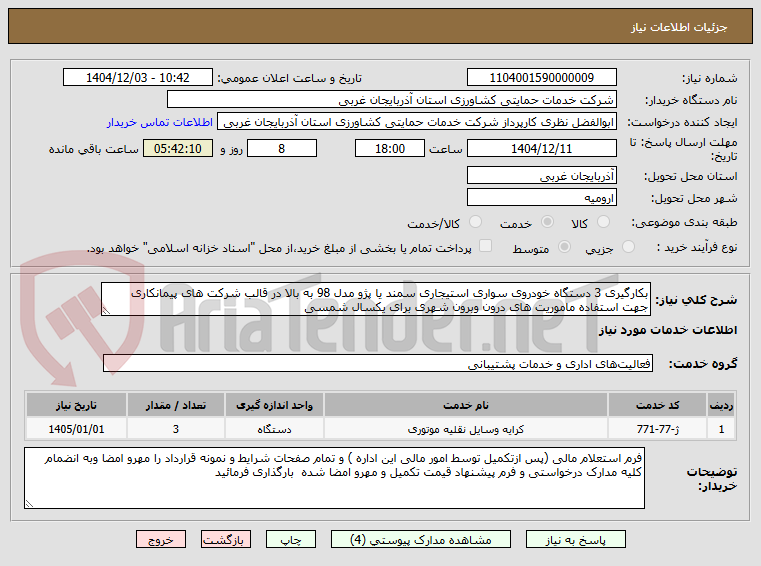Click the 'اطلاعات خدمات مورد نیاز' section heading

tap(668, 330)
